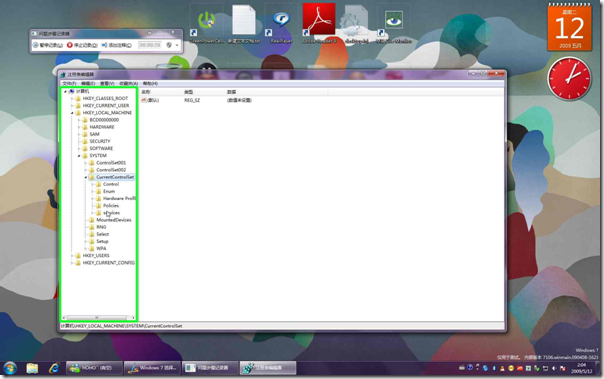Expand the SOFTWARE key
604x379 pixels.
79,148
